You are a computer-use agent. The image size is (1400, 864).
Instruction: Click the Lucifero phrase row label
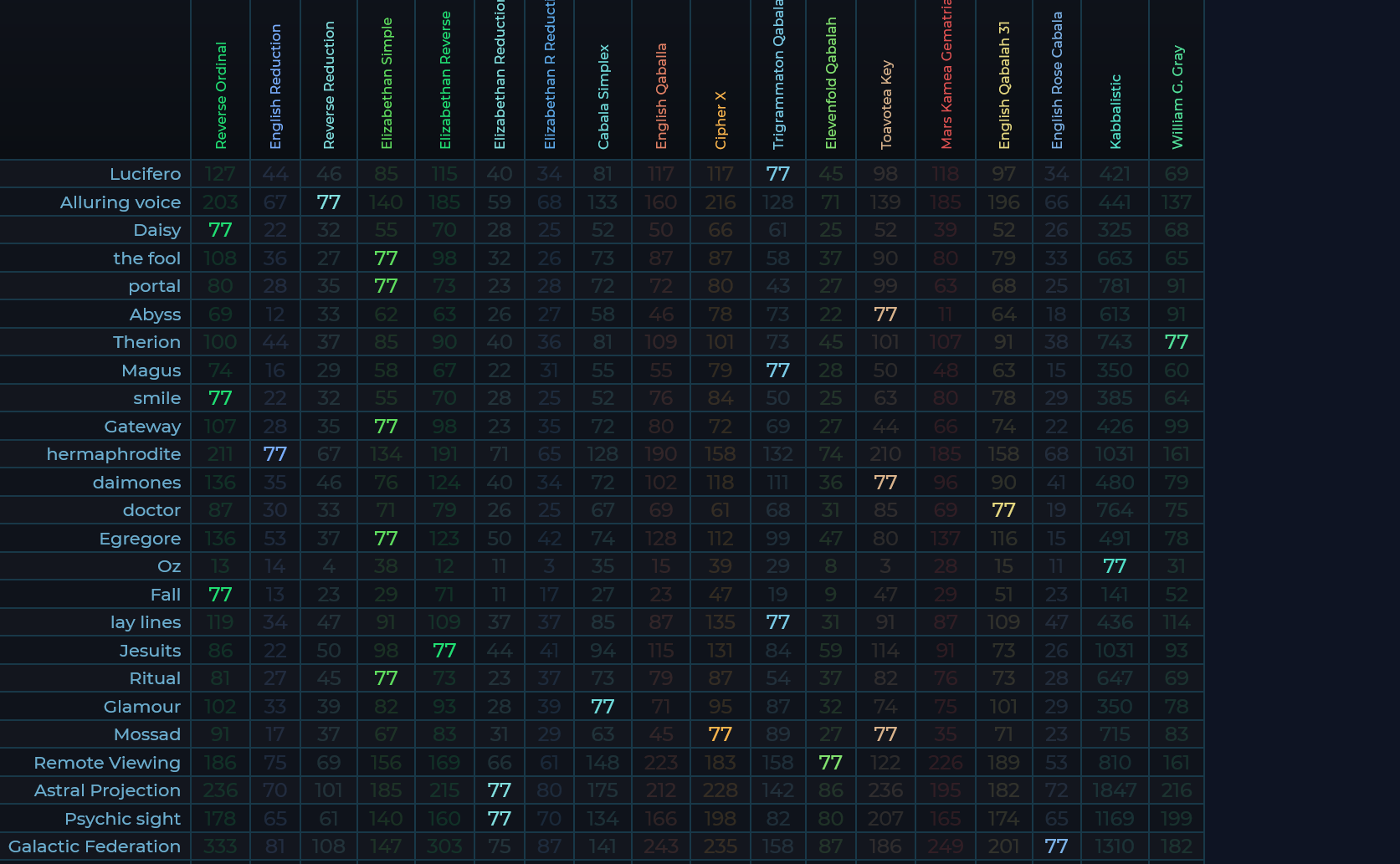click(145, 174)
